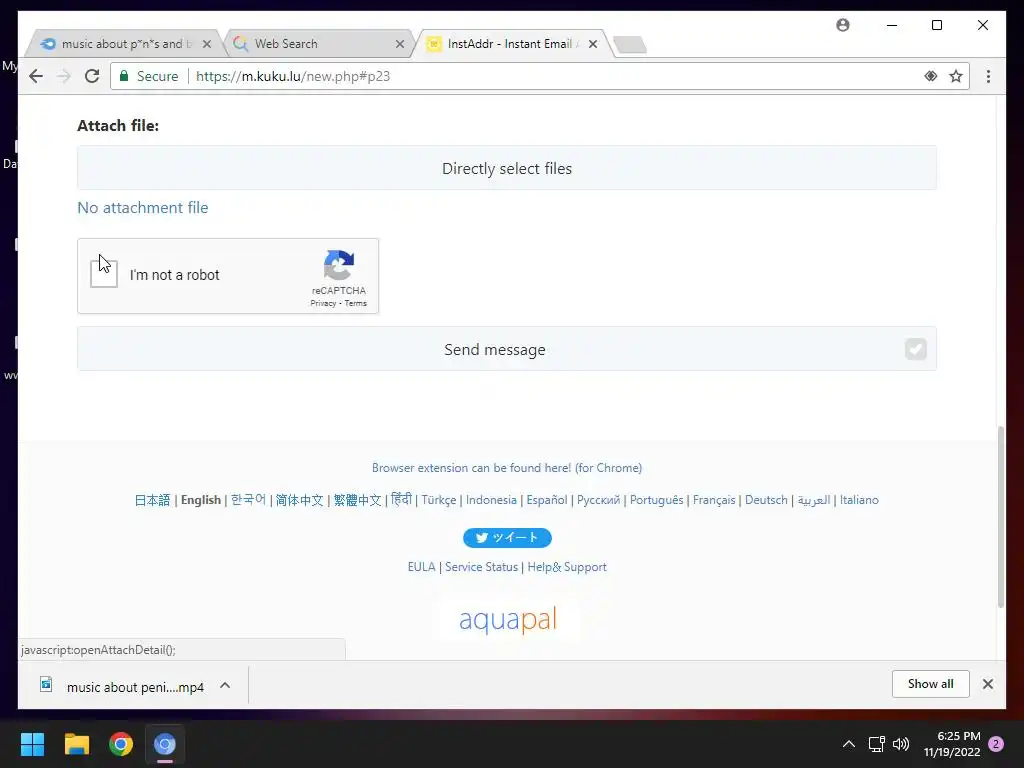
Task: Reload the current page
Action: click(92, 76)
